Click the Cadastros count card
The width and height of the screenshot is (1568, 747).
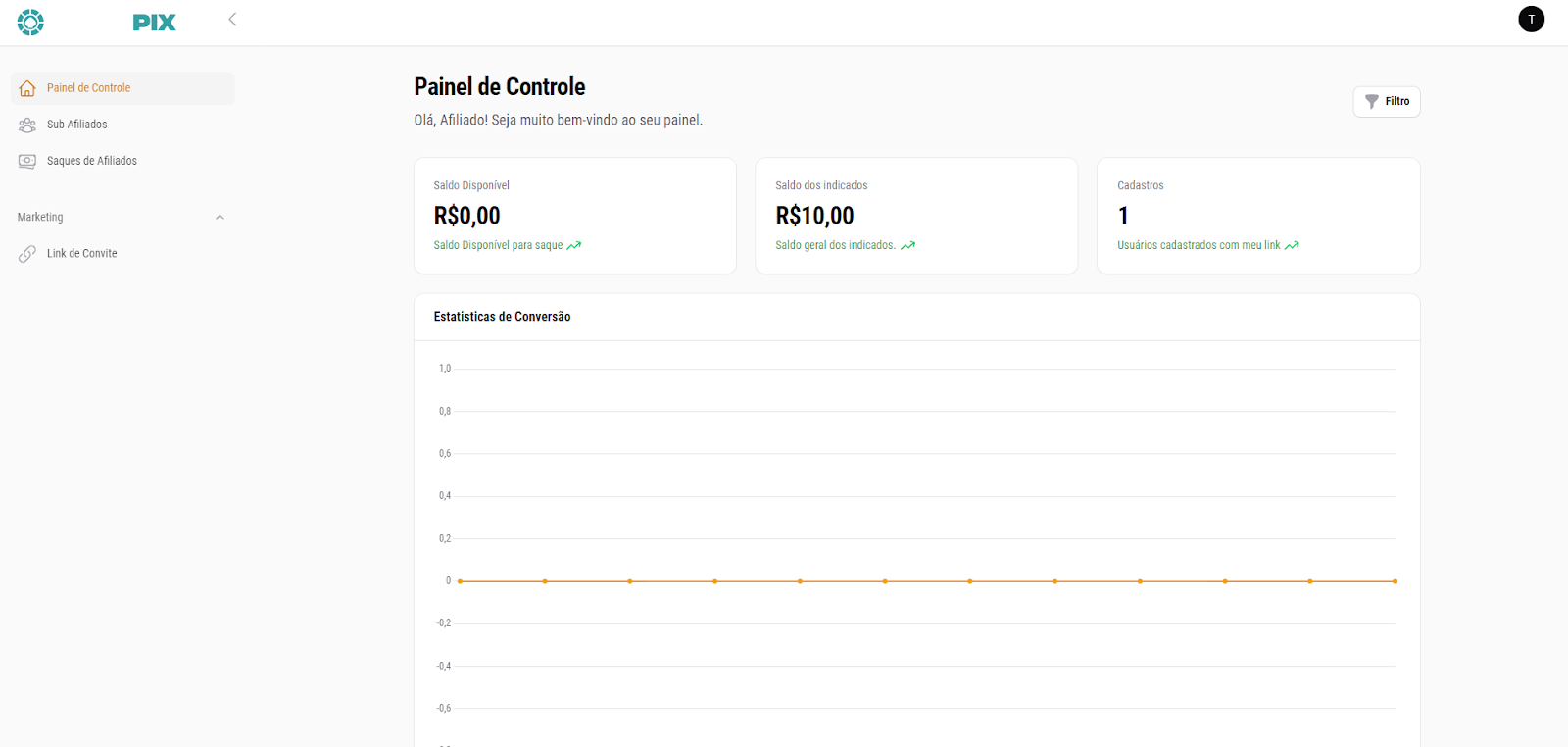click(1257, 216)
